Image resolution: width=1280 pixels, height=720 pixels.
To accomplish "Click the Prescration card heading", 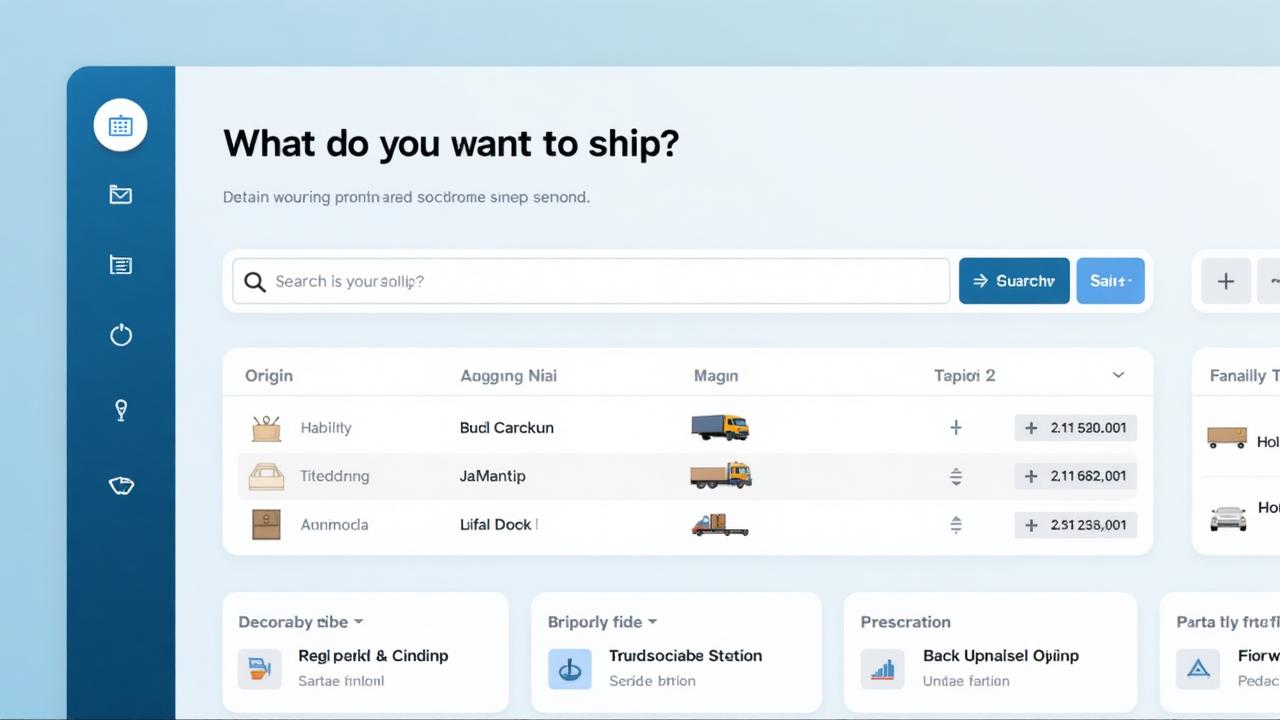I will click(x=905, y=622).
